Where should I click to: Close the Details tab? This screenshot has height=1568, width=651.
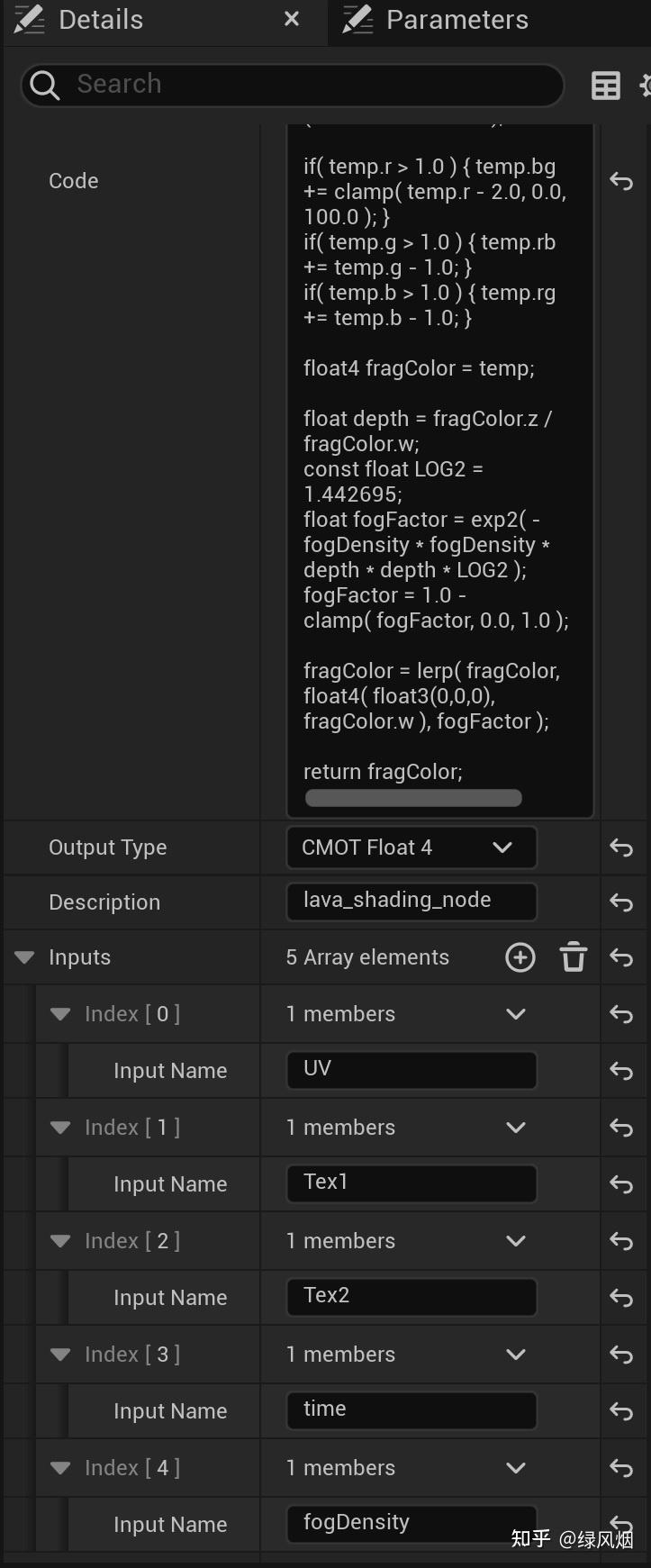tap(292, 19)
